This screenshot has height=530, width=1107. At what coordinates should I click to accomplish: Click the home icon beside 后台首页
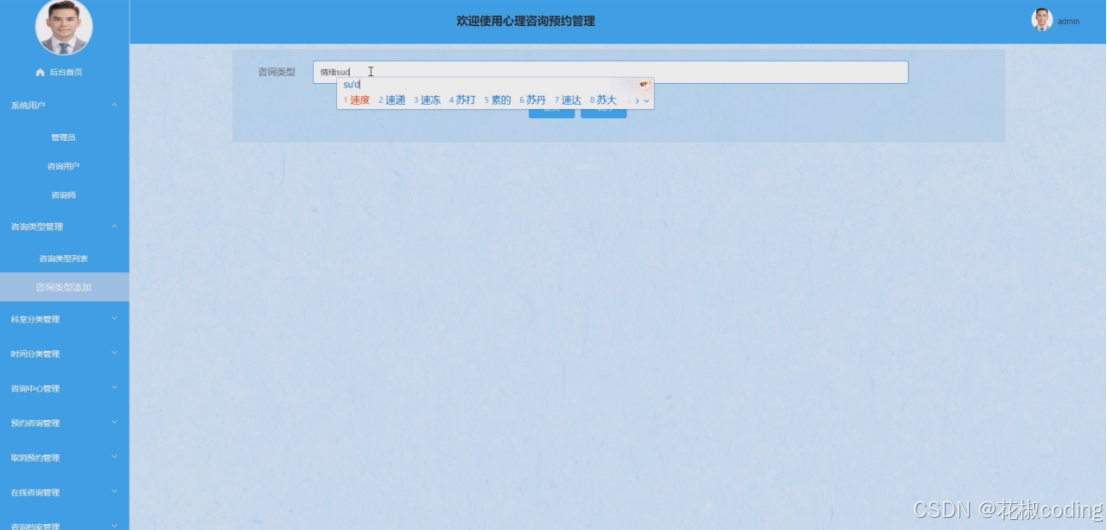tap(40, 72)
